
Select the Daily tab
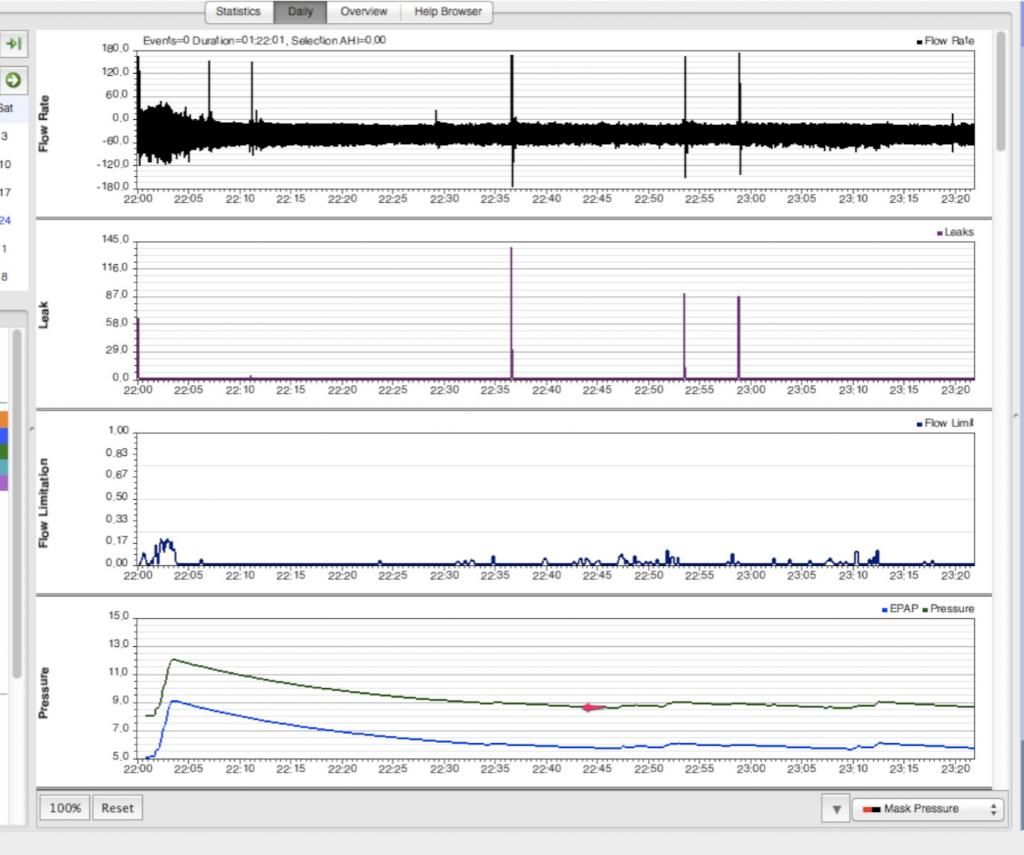click(x=300, y=12)
